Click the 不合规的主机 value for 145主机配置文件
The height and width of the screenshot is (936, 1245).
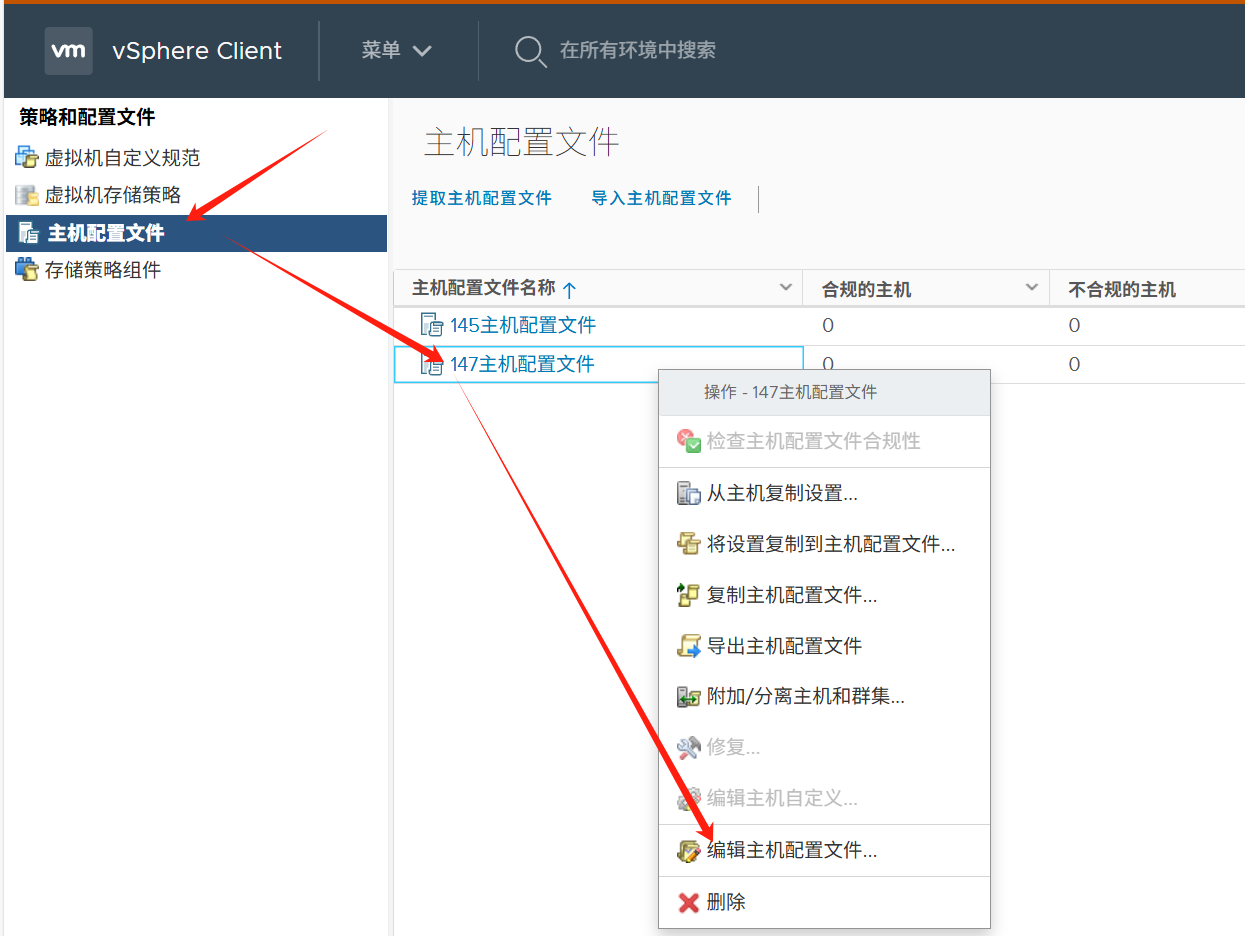pos(1075,325)
